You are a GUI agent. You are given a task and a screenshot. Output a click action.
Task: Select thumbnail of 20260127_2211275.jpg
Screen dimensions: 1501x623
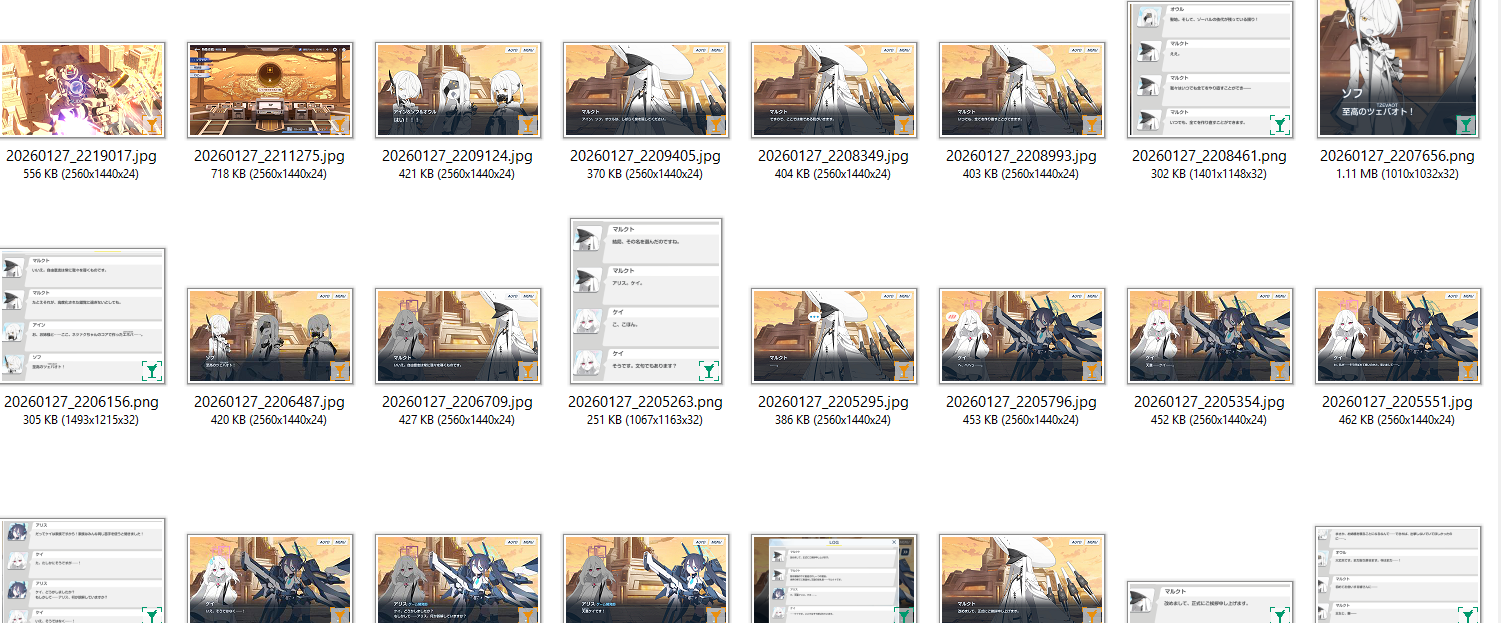click(x=270, y=90)
